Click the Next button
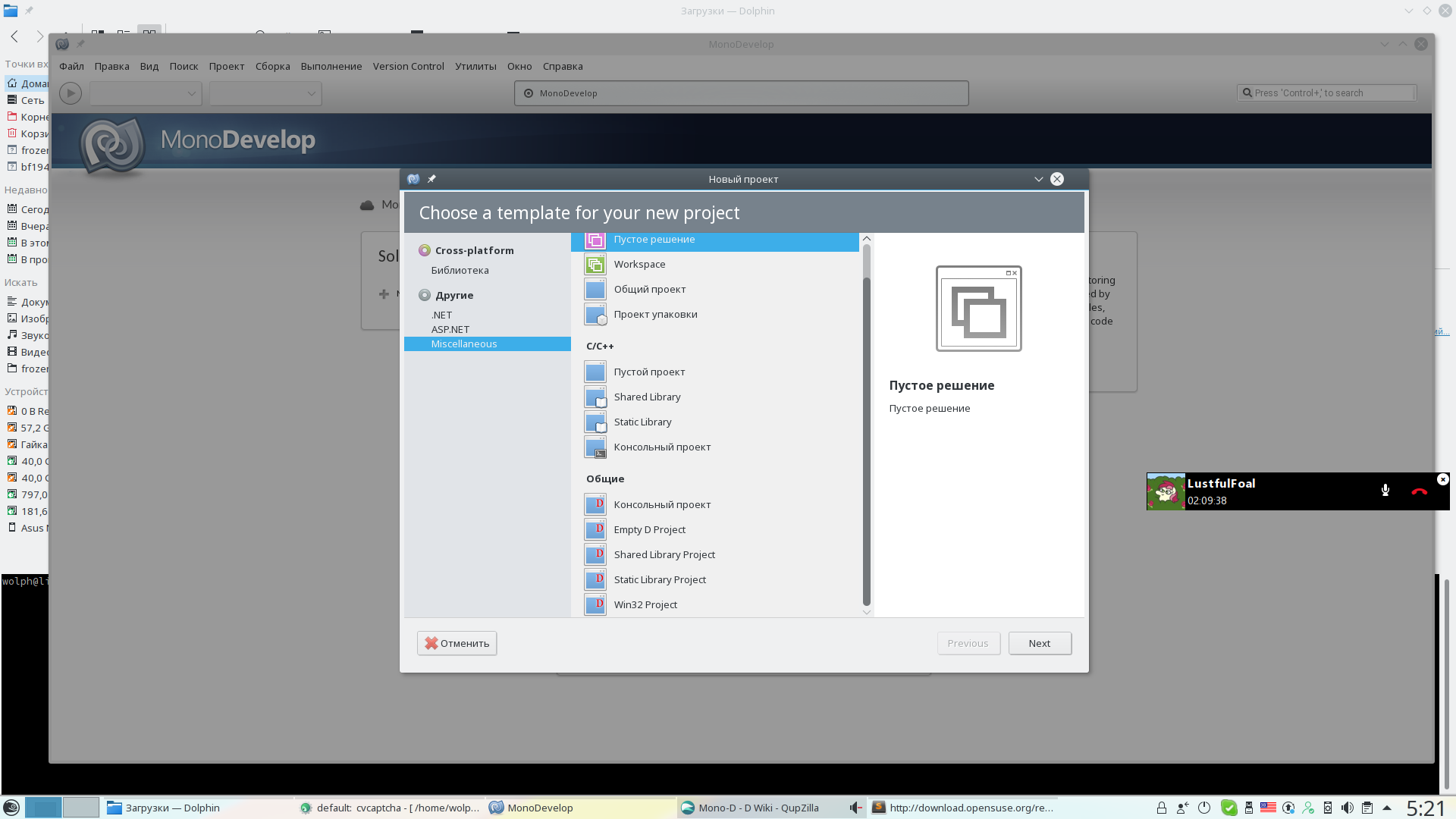 [x=1040, y=643]
